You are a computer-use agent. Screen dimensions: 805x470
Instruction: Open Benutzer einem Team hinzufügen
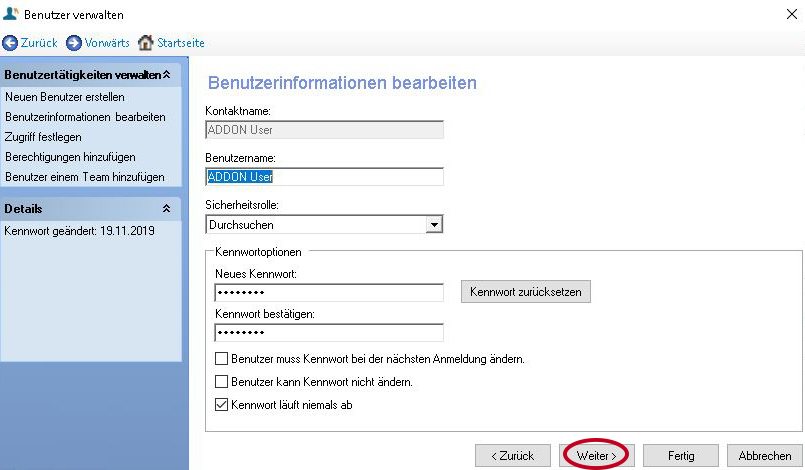[x=85, y=177]
